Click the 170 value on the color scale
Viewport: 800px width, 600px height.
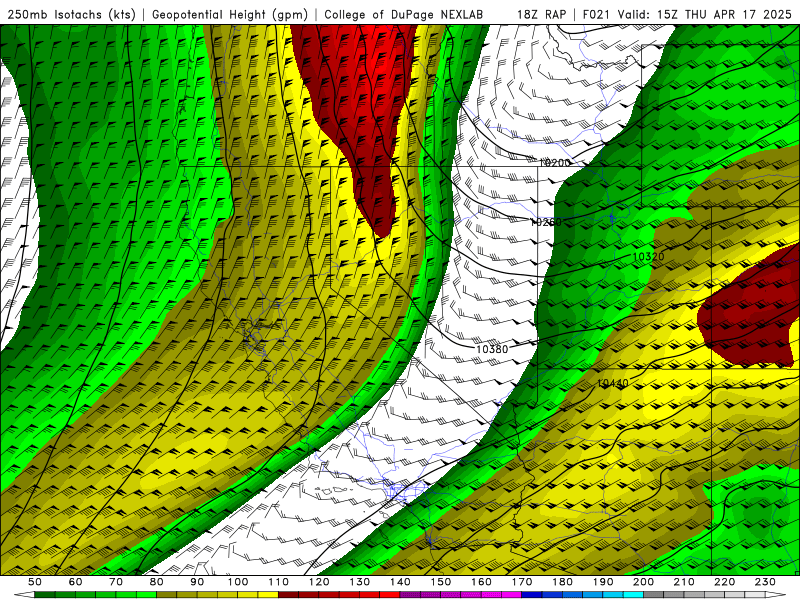point(522,582)
